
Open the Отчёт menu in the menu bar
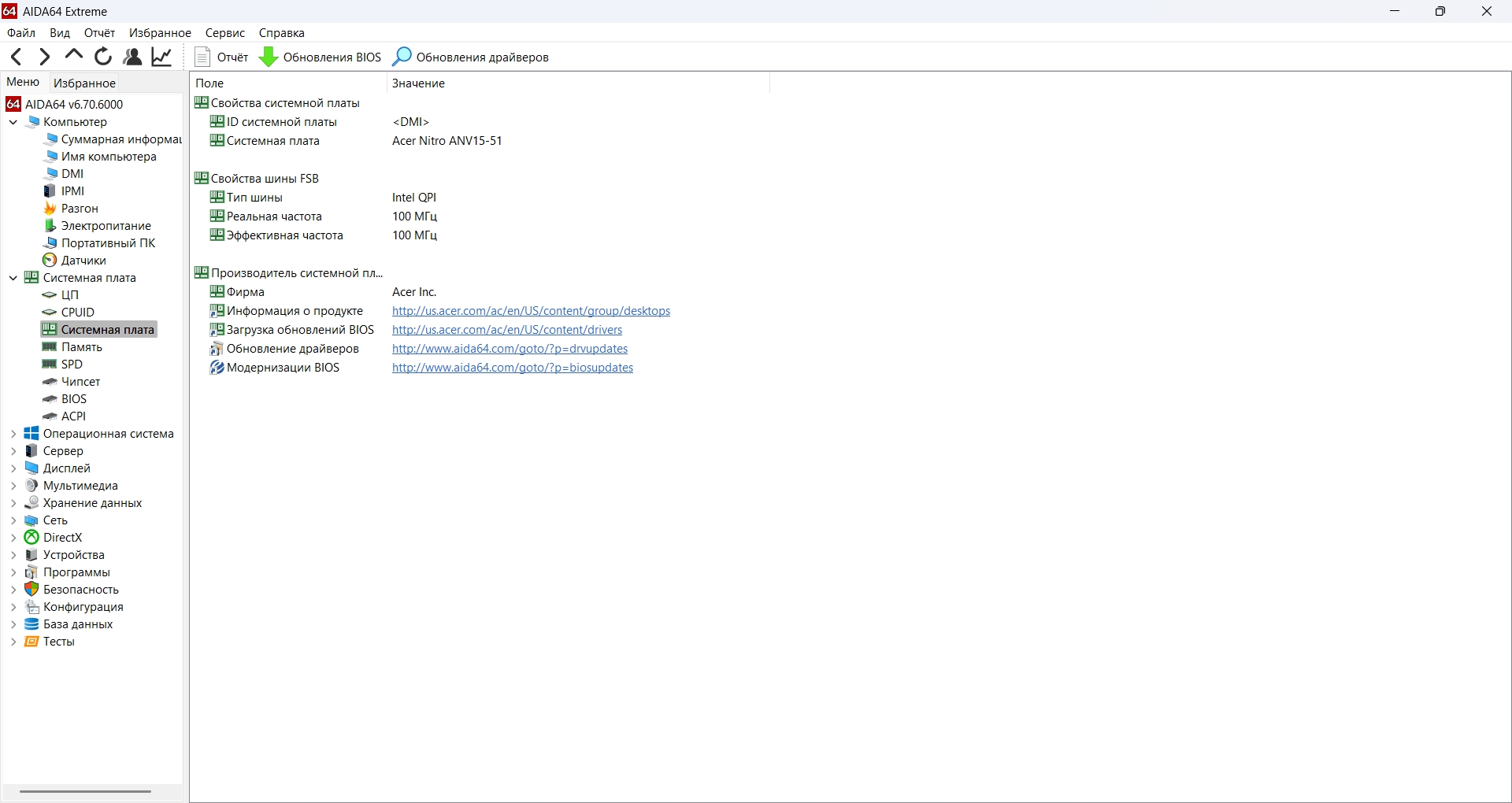[x=100, y=33]
